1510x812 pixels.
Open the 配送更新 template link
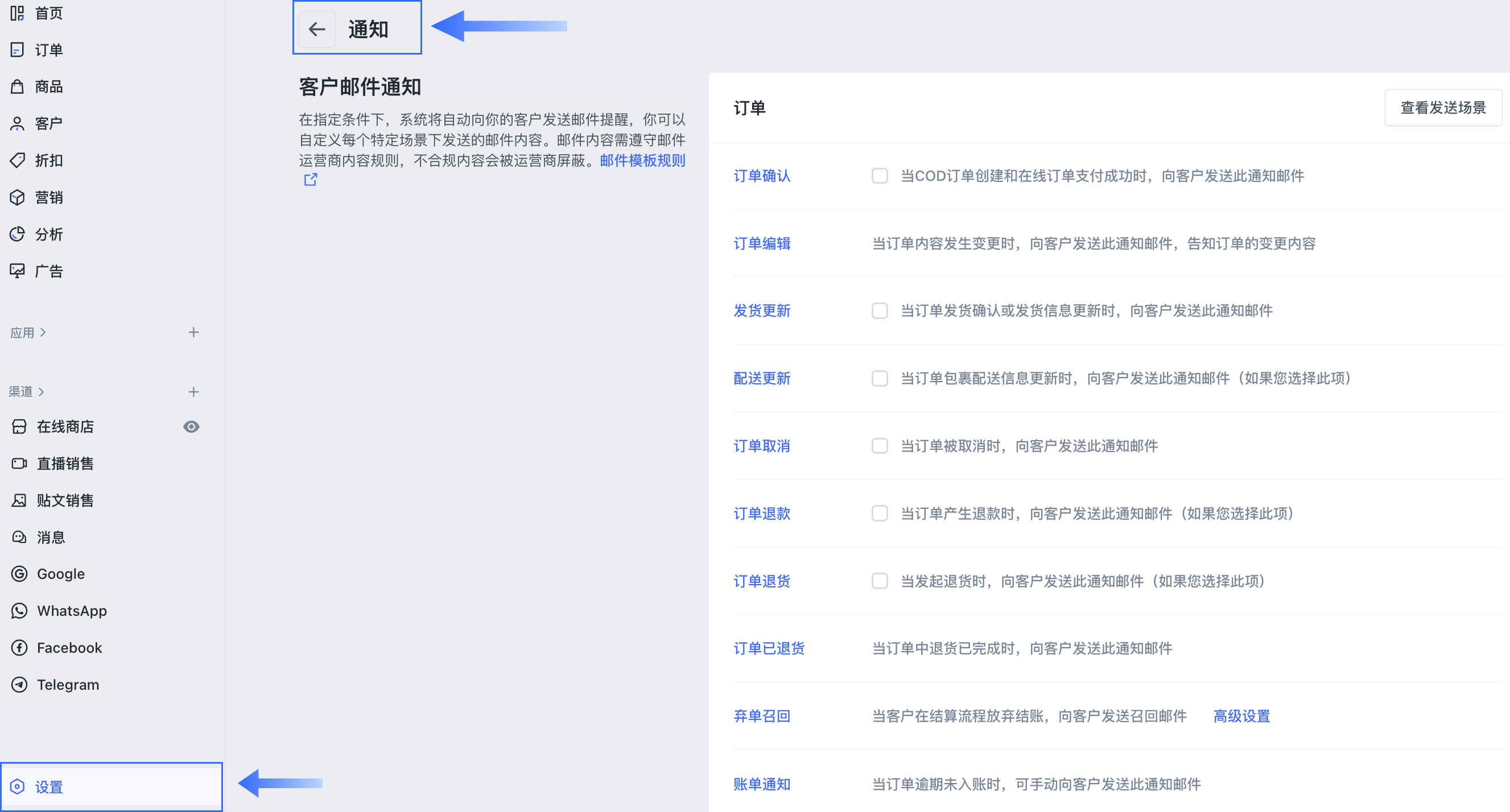[762, 379]
